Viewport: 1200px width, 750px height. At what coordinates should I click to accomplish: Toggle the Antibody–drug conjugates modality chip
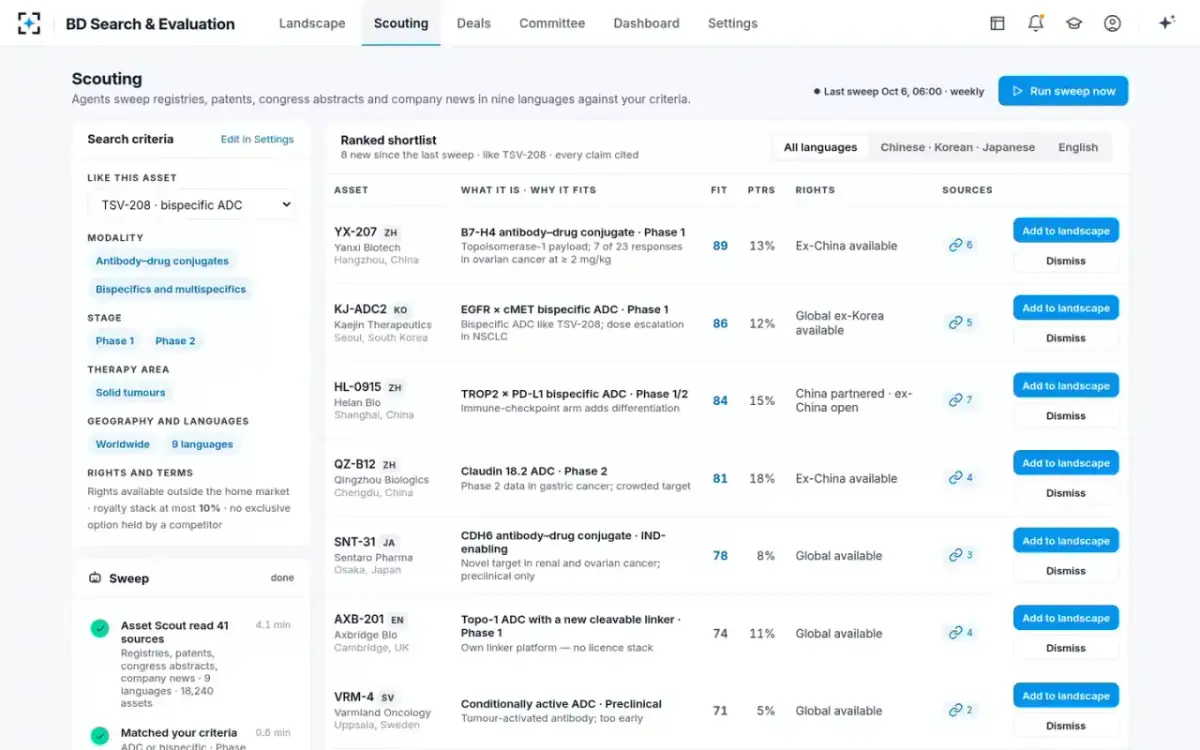click(x=162, y=261)
